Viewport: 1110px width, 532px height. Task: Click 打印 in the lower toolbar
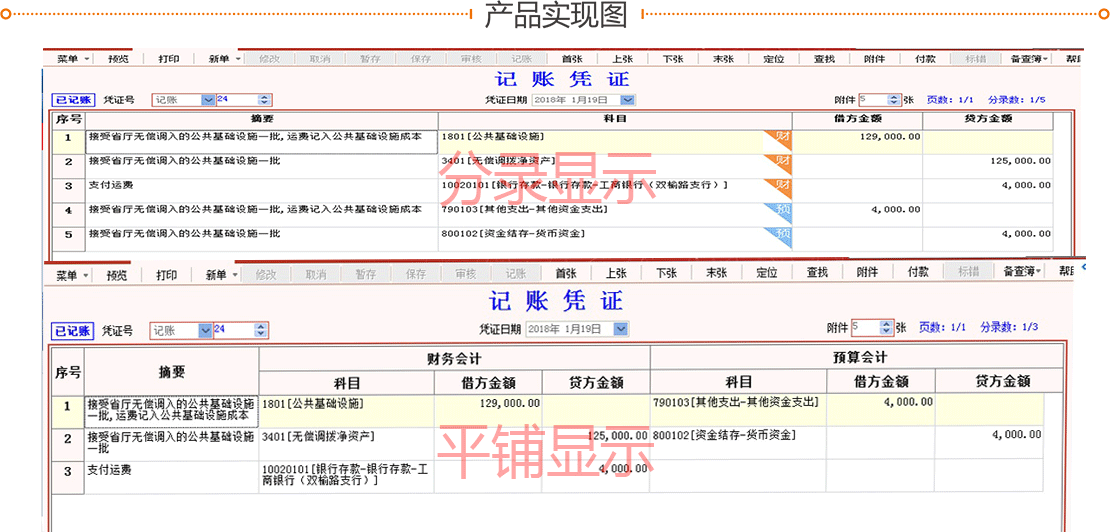click(167, 274)
